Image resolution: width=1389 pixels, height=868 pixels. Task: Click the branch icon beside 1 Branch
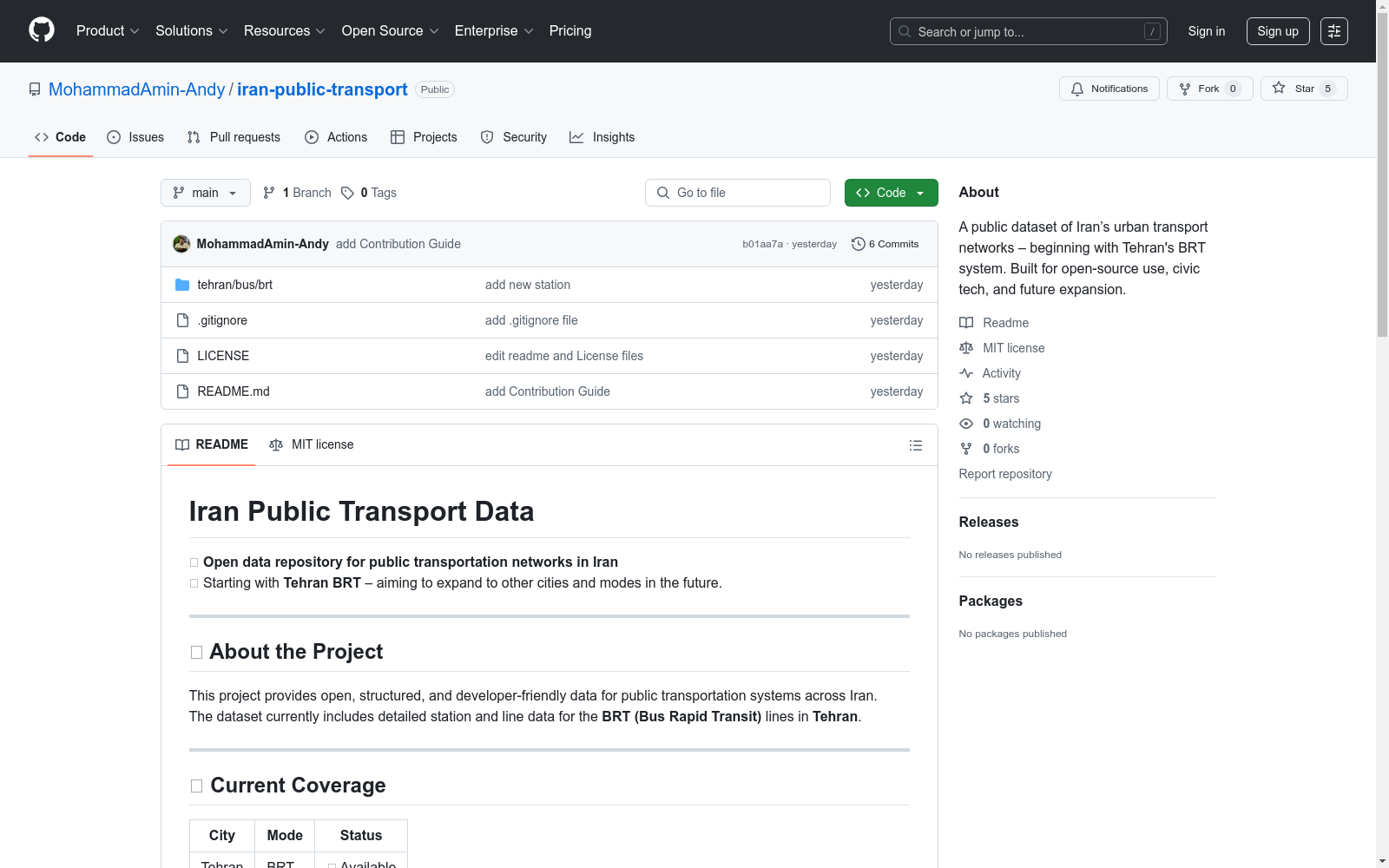coord(269,193)
